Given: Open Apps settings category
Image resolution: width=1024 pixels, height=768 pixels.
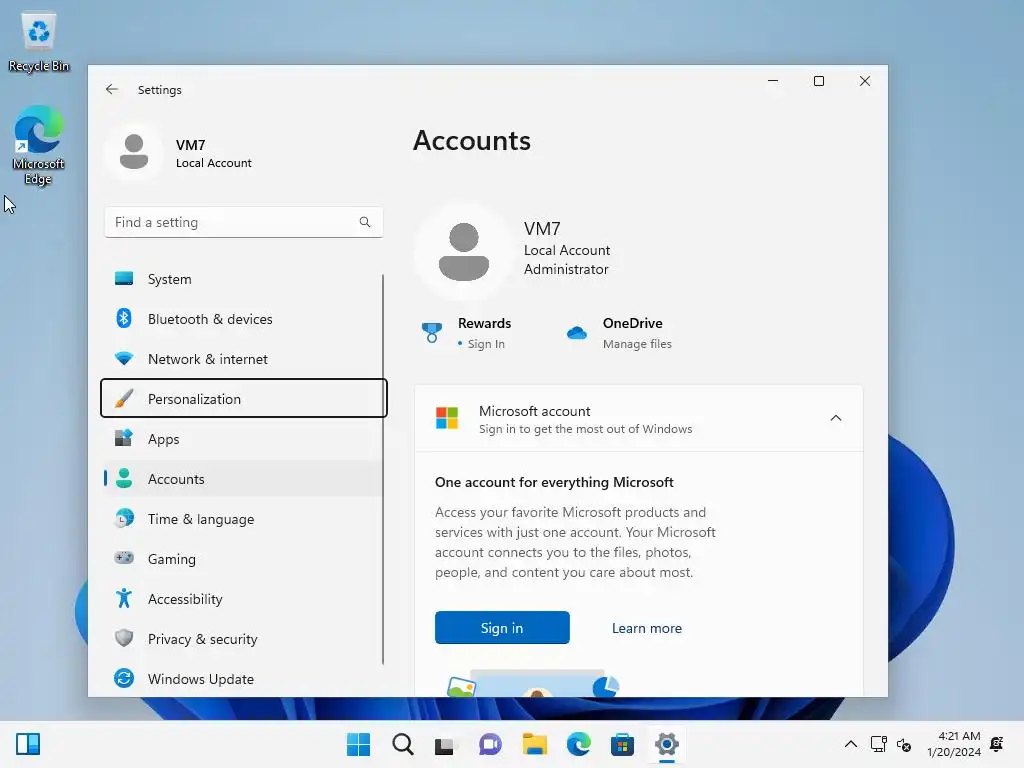Looking at the screenshot, I should pos(243,438).
